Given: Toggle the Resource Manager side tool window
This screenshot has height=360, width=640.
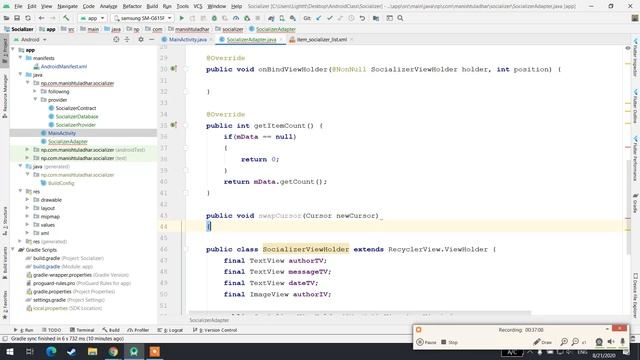Looking at the screenshot, I should click(x=5, y=96).
